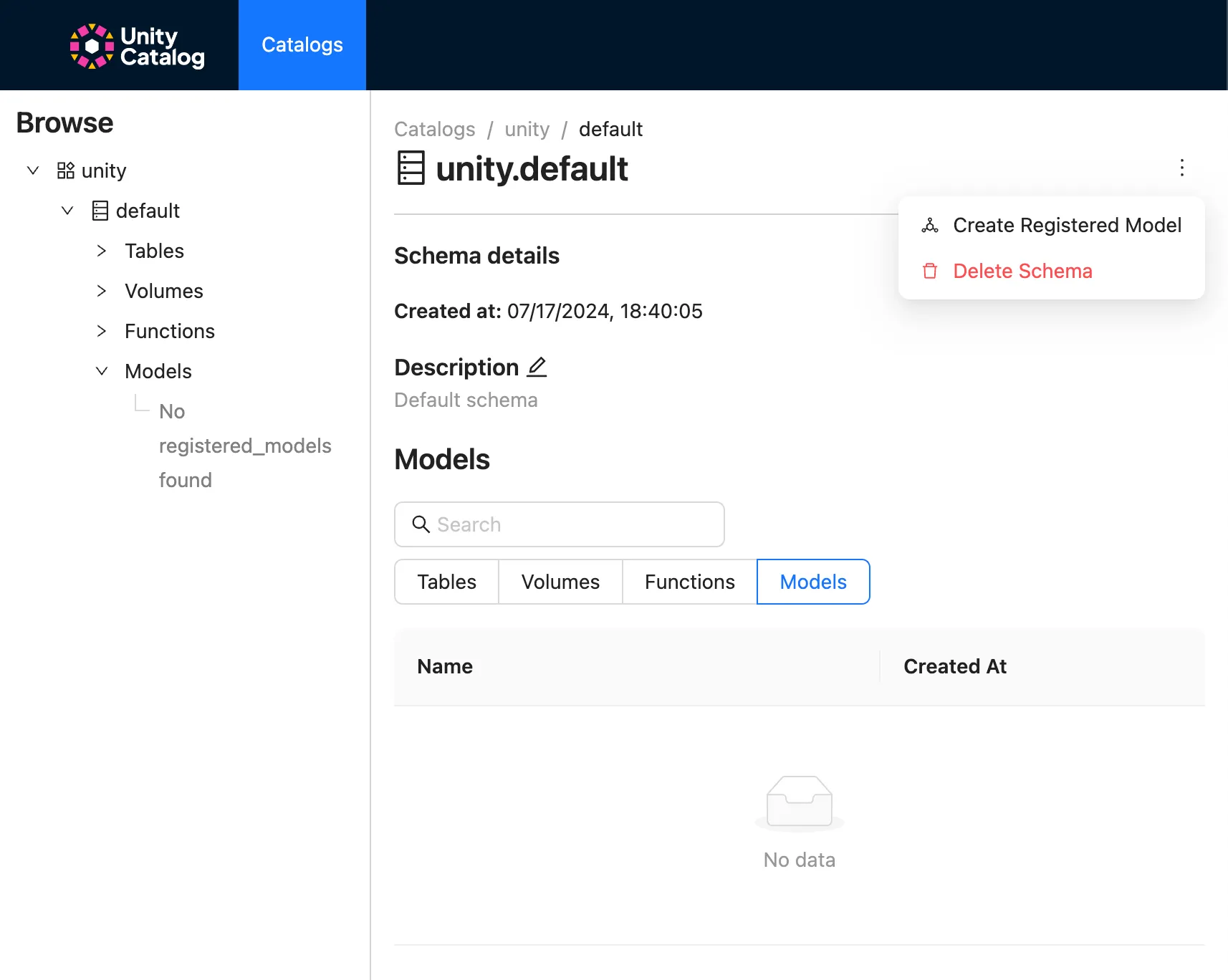Switch to the Functions tab
This screenshot has height=980, width=1228.
689,582
